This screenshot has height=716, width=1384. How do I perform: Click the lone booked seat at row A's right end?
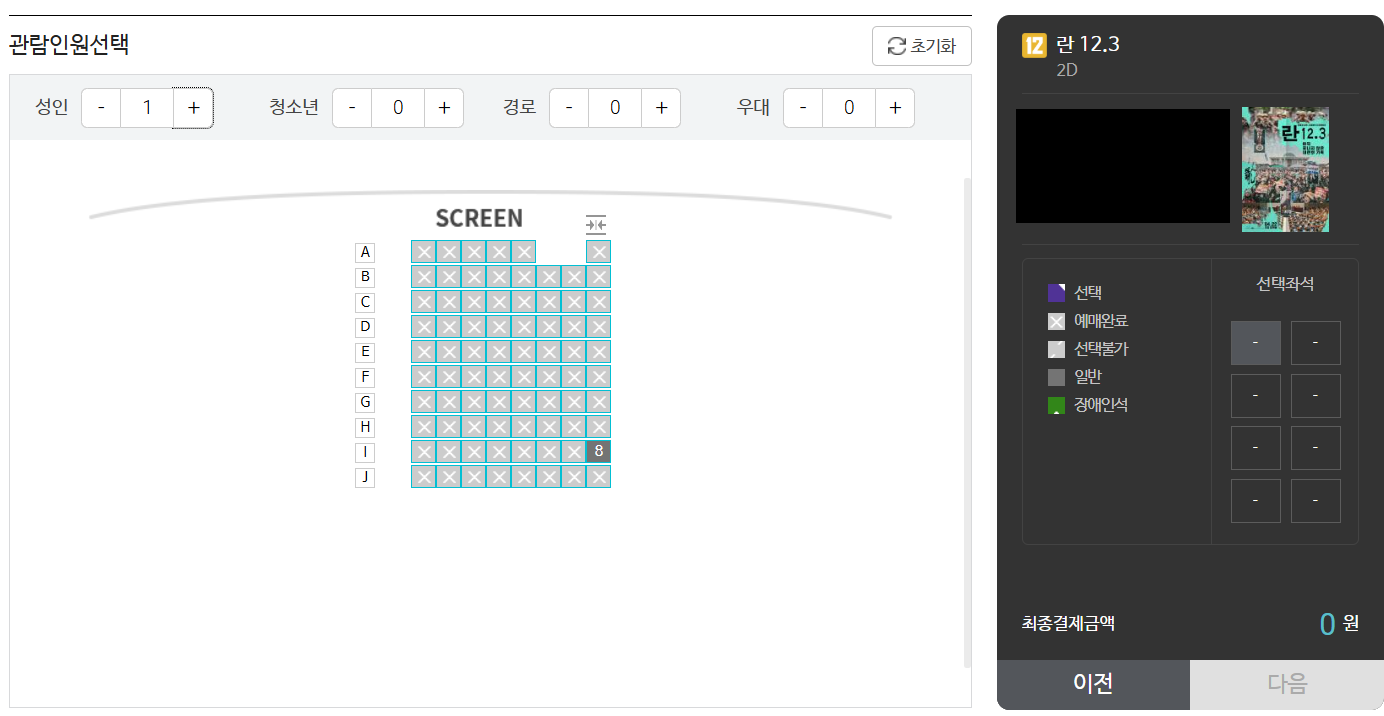click(x=598, y=252)
